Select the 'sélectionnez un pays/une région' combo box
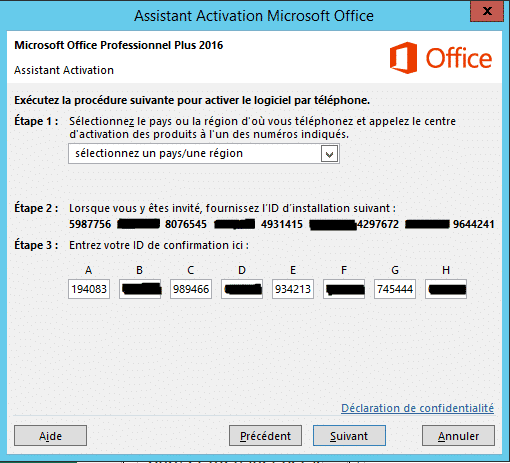The width and height of the screenshot is (510, 463). point(204,154)
